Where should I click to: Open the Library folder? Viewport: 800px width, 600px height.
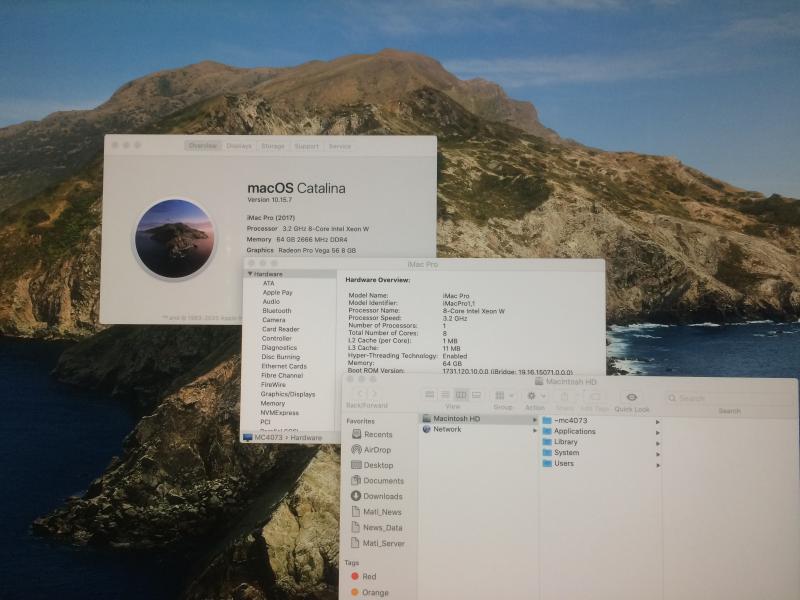click(560, 442)
